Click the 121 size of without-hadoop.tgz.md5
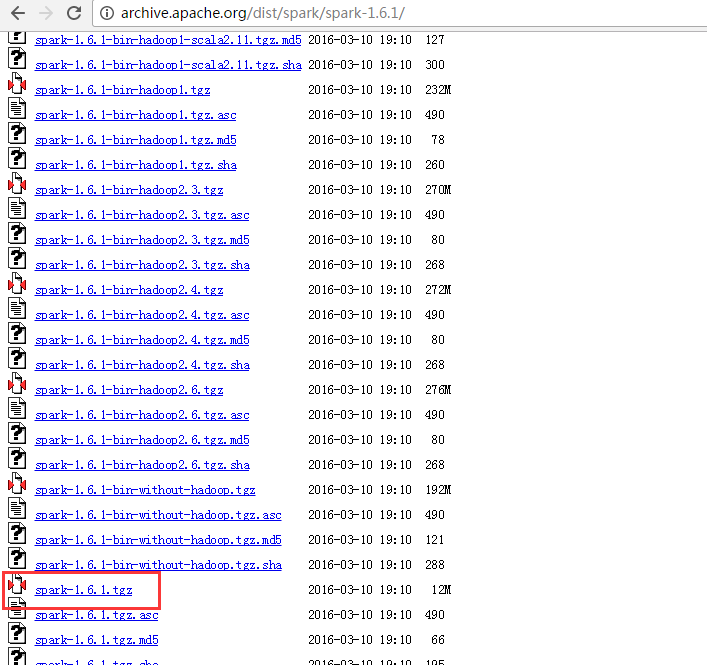 pyautogui.click(x=435, y=540)
